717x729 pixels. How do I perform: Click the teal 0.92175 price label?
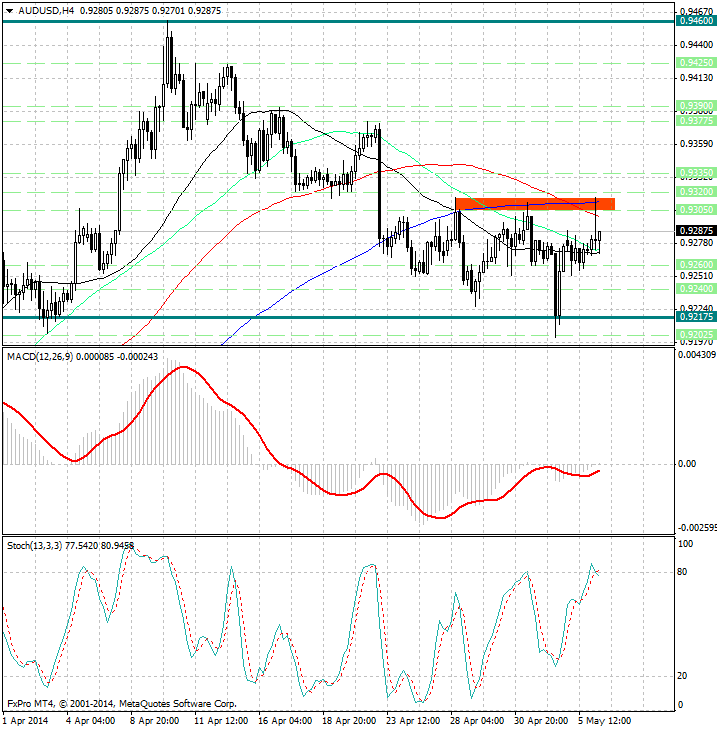pyautogui.click(x=696, y=317)
